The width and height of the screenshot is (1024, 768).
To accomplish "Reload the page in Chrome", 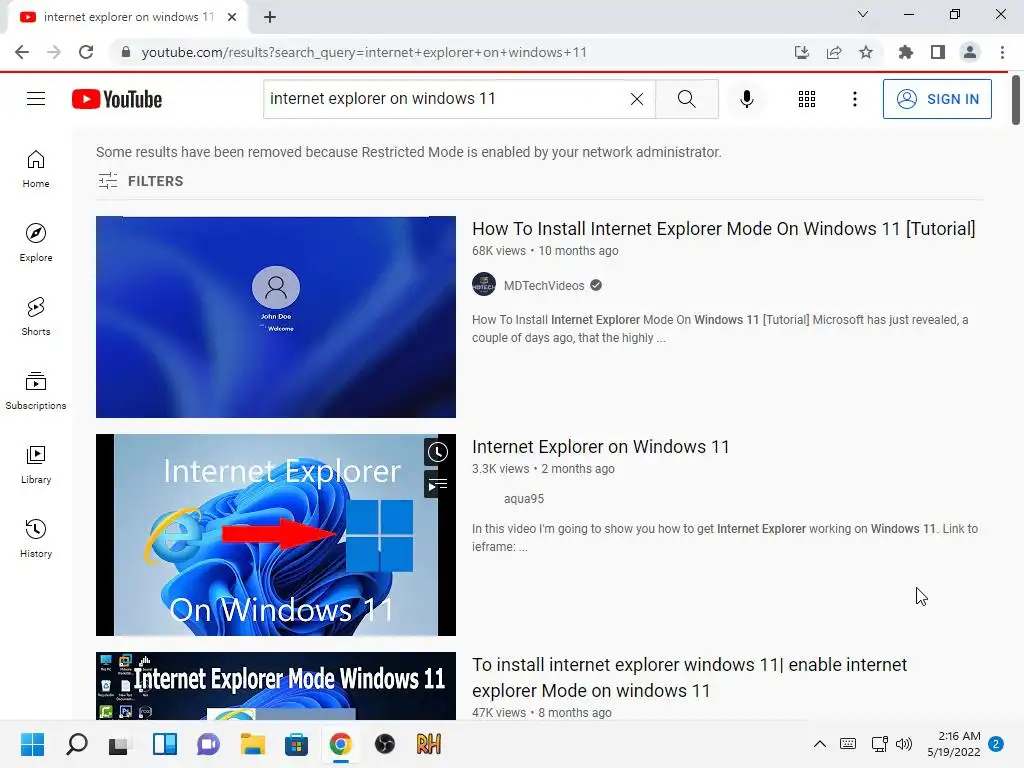I will (x=86, y=52).
